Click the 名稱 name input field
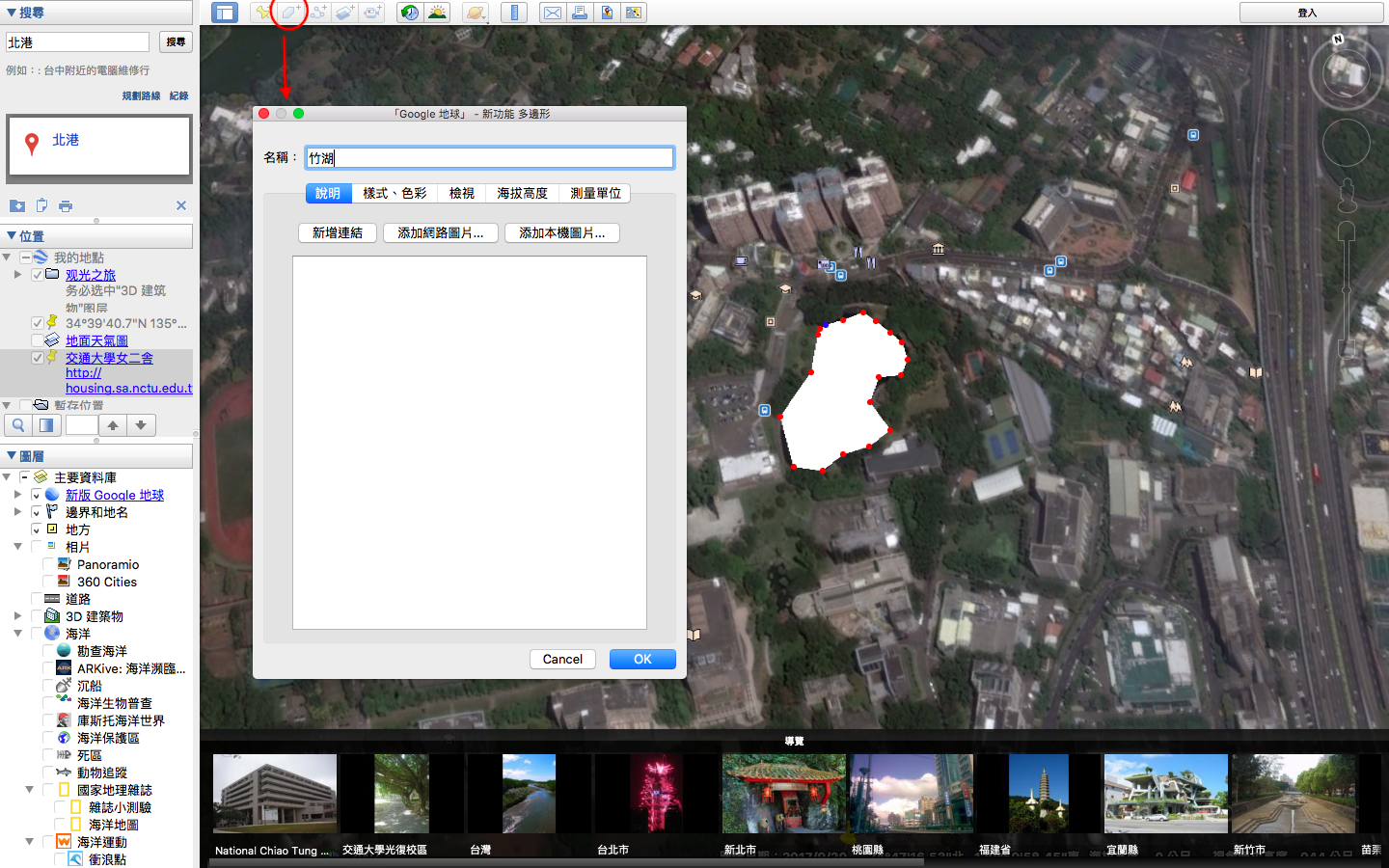 [x=489, y=158]
